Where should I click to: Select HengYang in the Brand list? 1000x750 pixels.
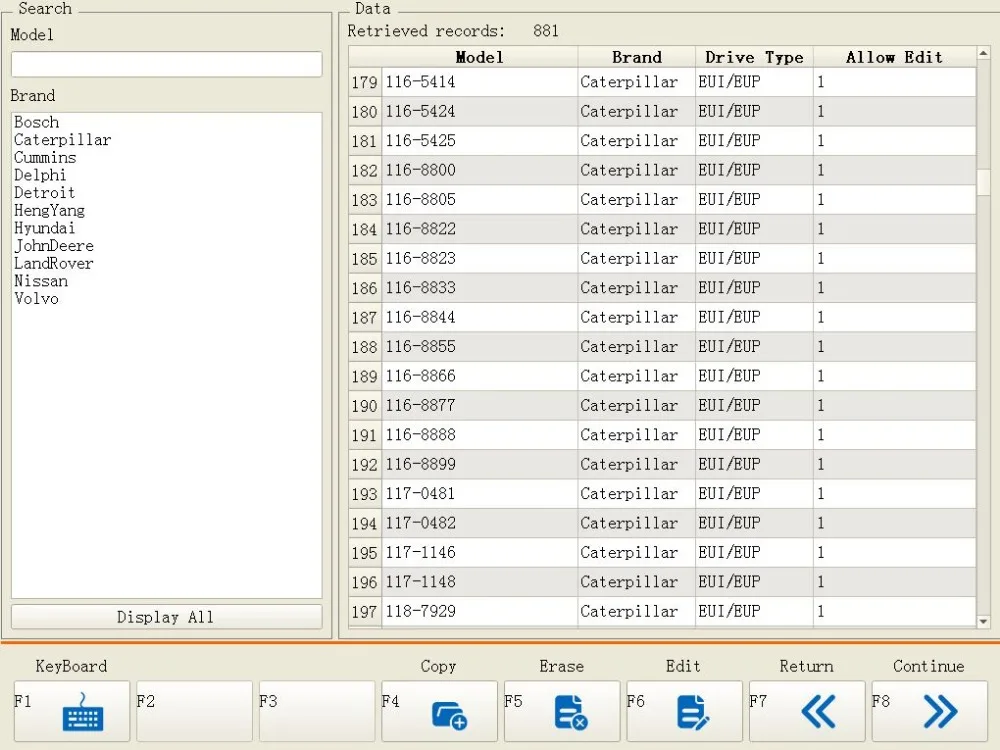coord(49,210)
